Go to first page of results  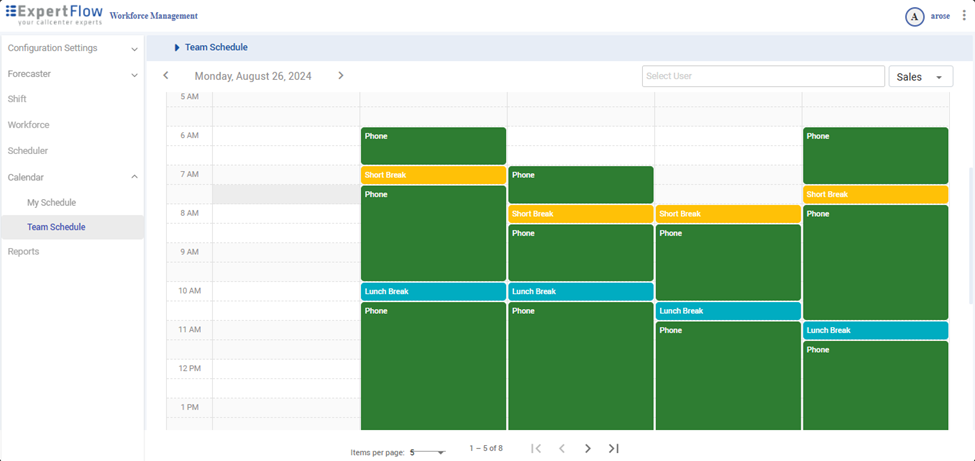tap(536, 449)
